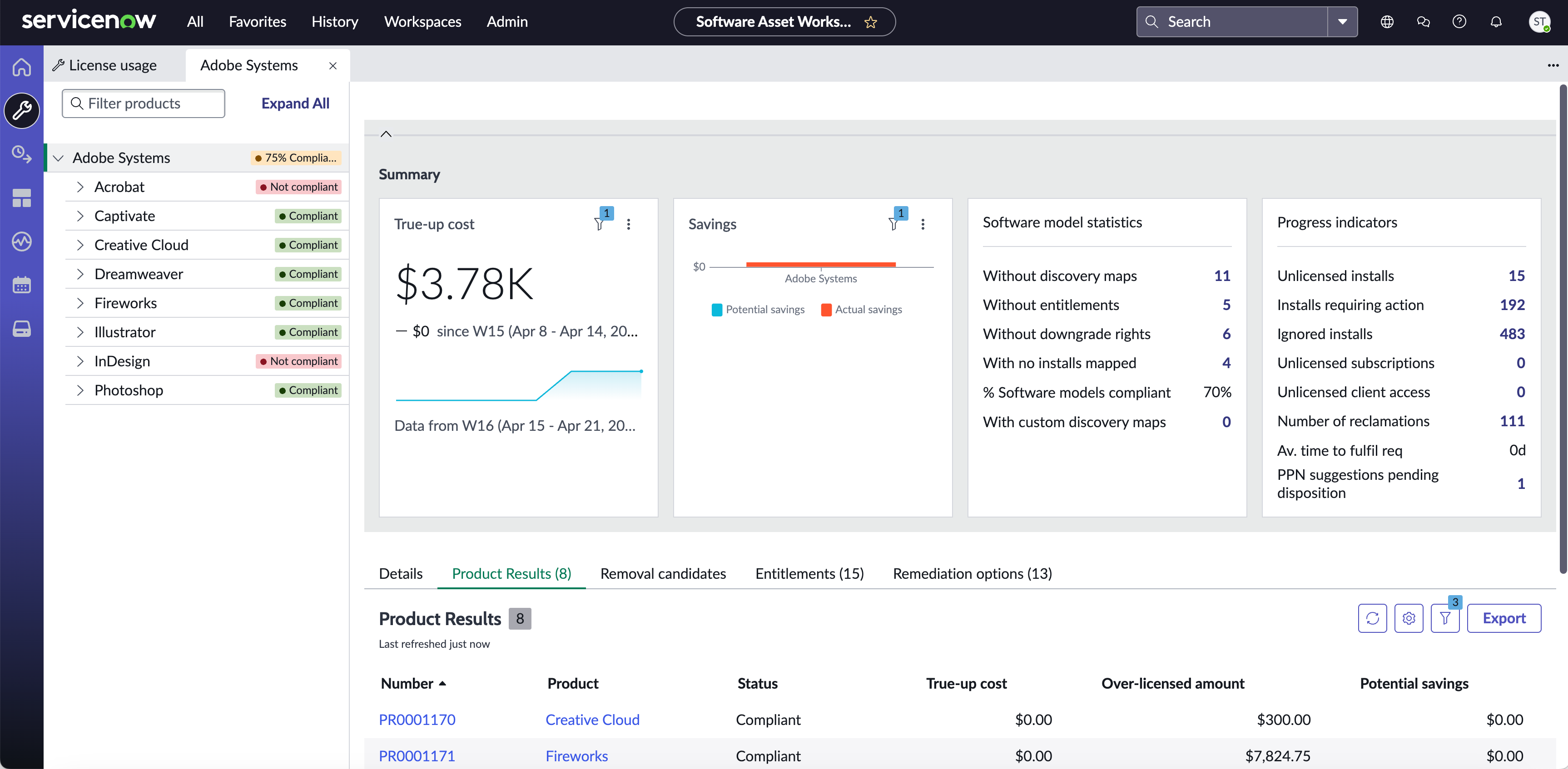Sort by the Number column arrow
The width and height of the screenshot is (1568, 769).
coord(442,683)
